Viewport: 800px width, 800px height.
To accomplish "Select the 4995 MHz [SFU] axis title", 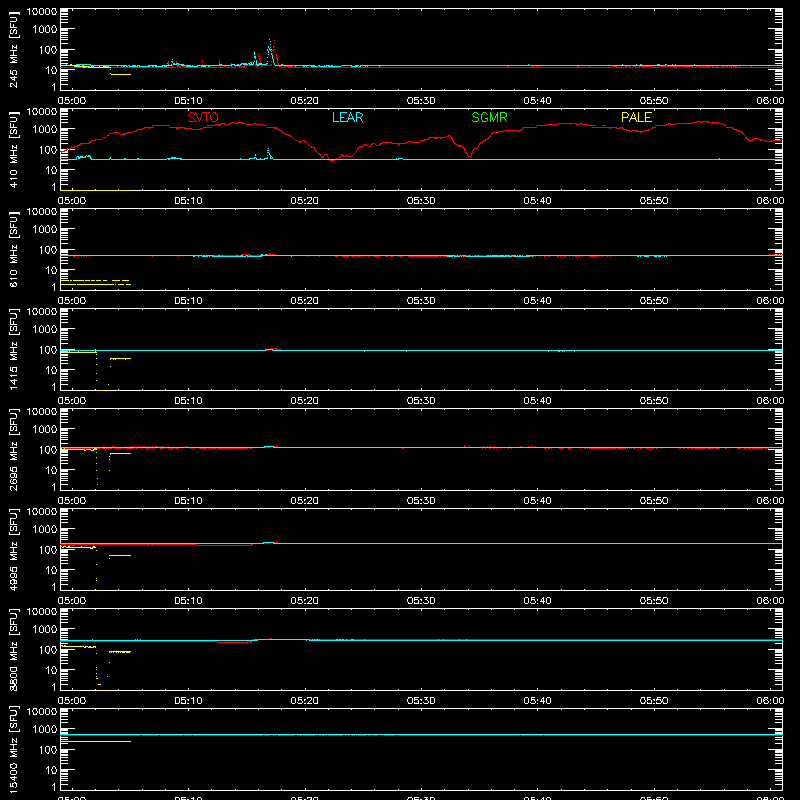I will click(13, 549).
